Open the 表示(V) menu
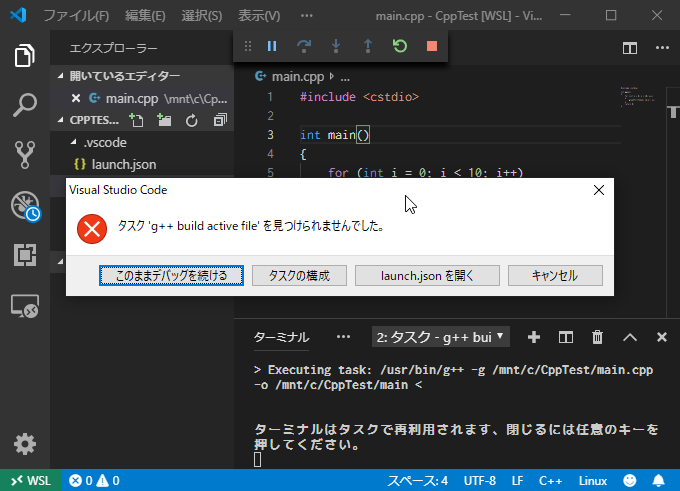 pos(259,16)
